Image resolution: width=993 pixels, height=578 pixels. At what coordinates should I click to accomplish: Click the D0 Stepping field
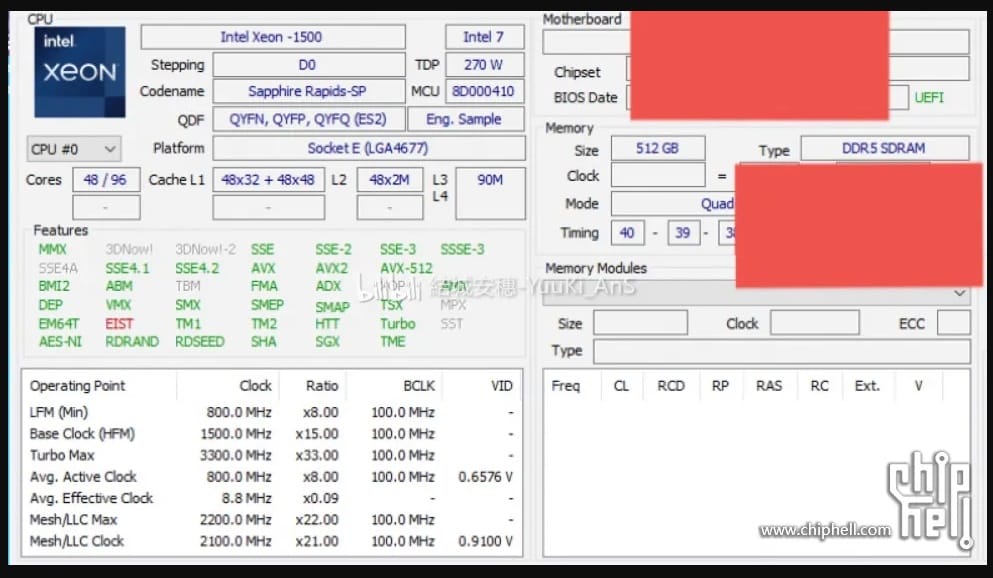pos(310,64)
